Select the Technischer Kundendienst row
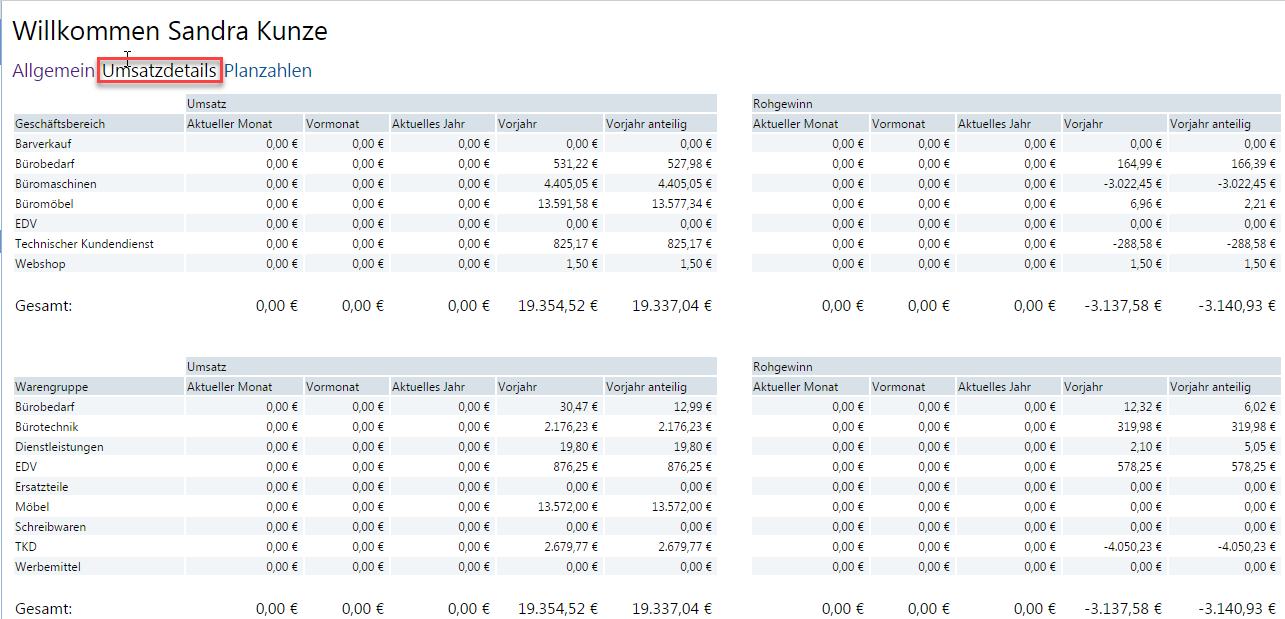 (x=84, y=244)
